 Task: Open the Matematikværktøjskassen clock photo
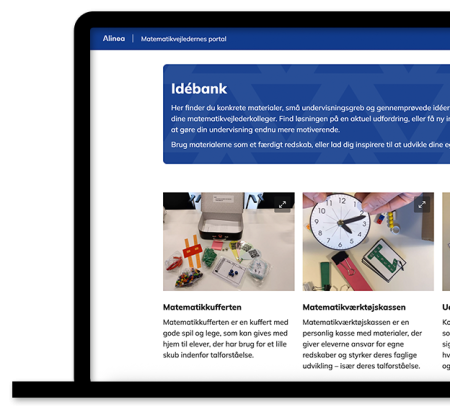368,241
